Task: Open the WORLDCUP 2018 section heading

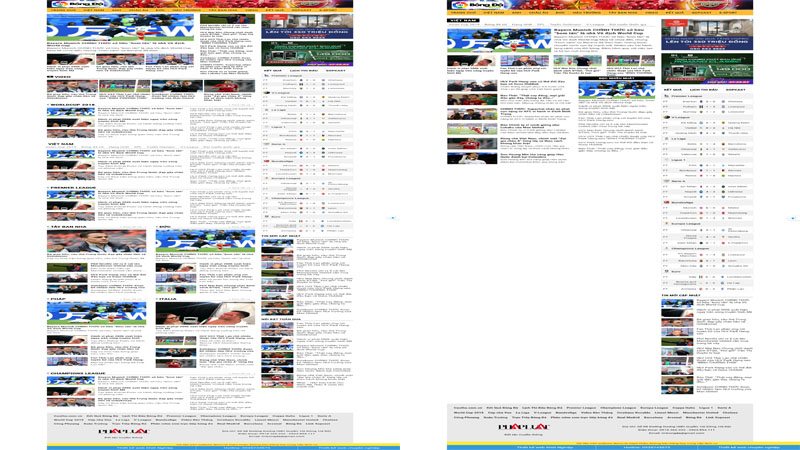Action: pyautogui.click(x=72, y=105)
